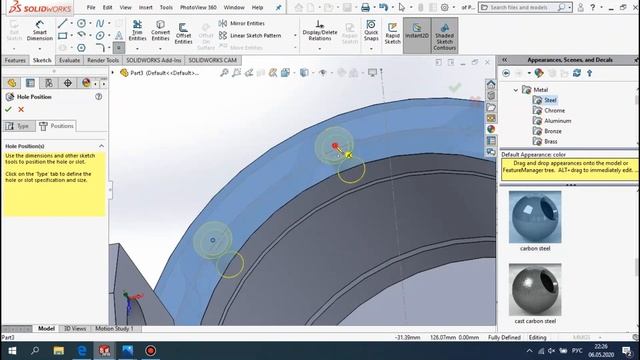640x360 pixels.
Task: Collapse the Hole Position(s) section
Action: (x=101, y=146)
